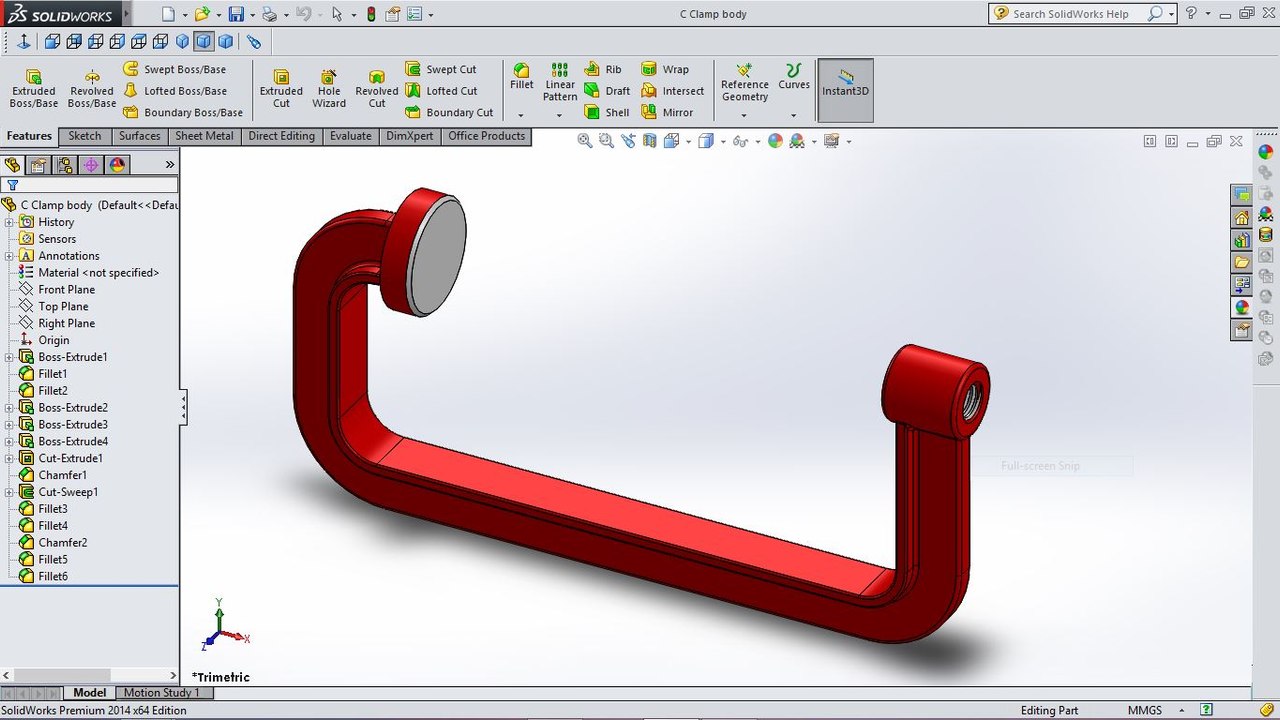Open the Curves dropdown arrow
This screenshot has height=720, width=1280.
click(794, 115)
